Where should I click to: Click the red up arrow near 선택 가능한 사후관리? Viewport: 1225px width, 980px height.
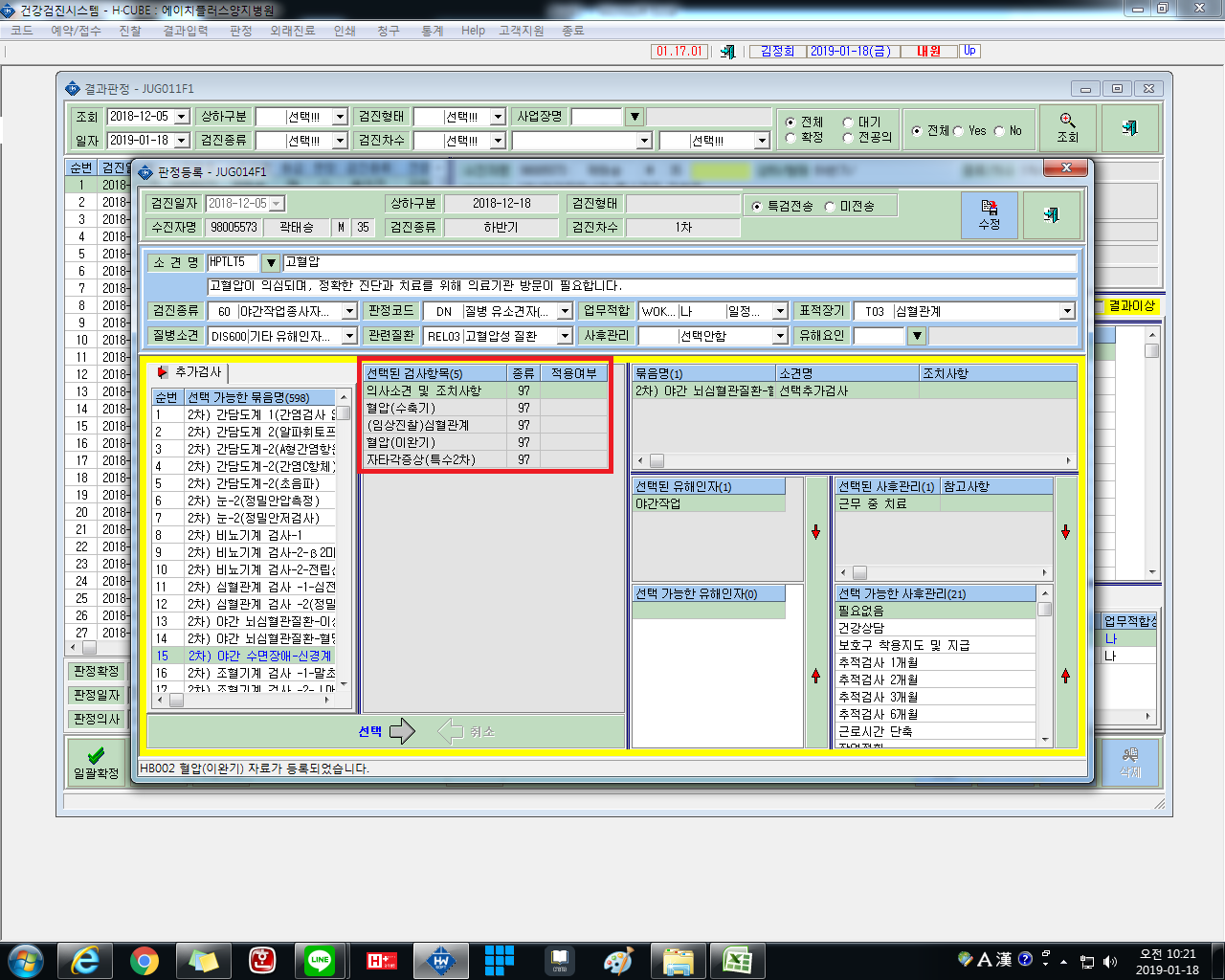[x=1065, y=676]
